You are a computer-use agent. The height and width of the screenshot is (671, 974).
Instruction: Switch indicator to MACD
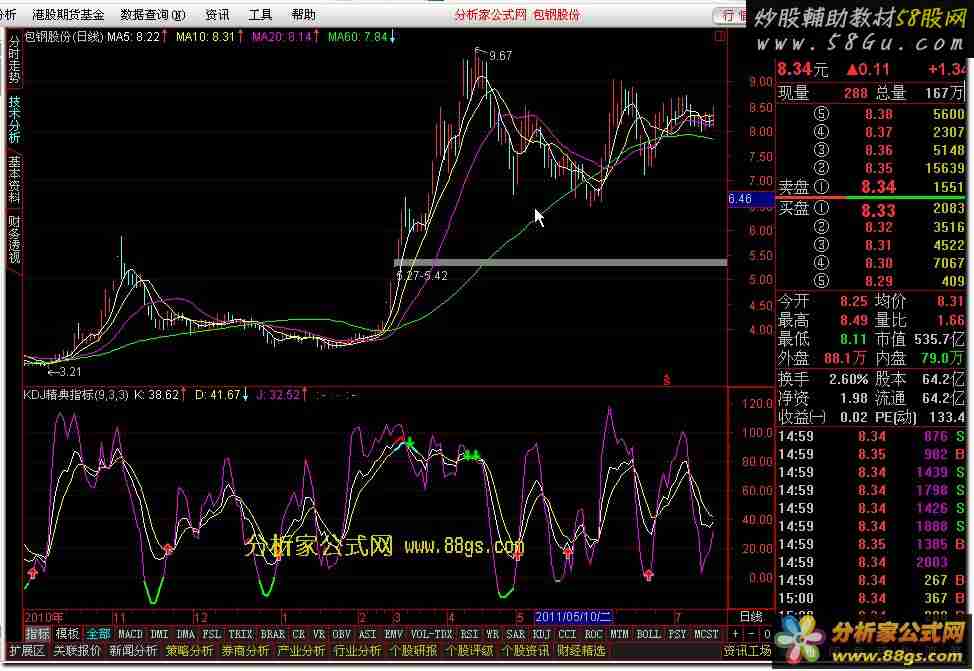(130, 634)
